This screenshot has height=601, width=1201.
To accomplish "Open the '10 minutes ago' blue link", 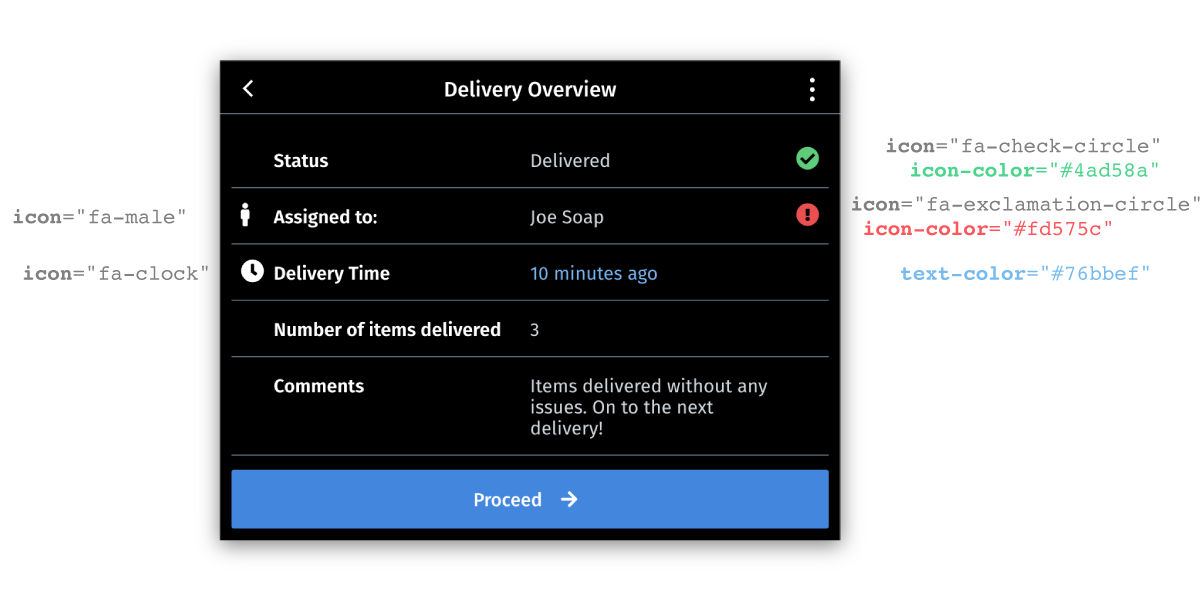I will pyautogui.click(x=594, y=273).
